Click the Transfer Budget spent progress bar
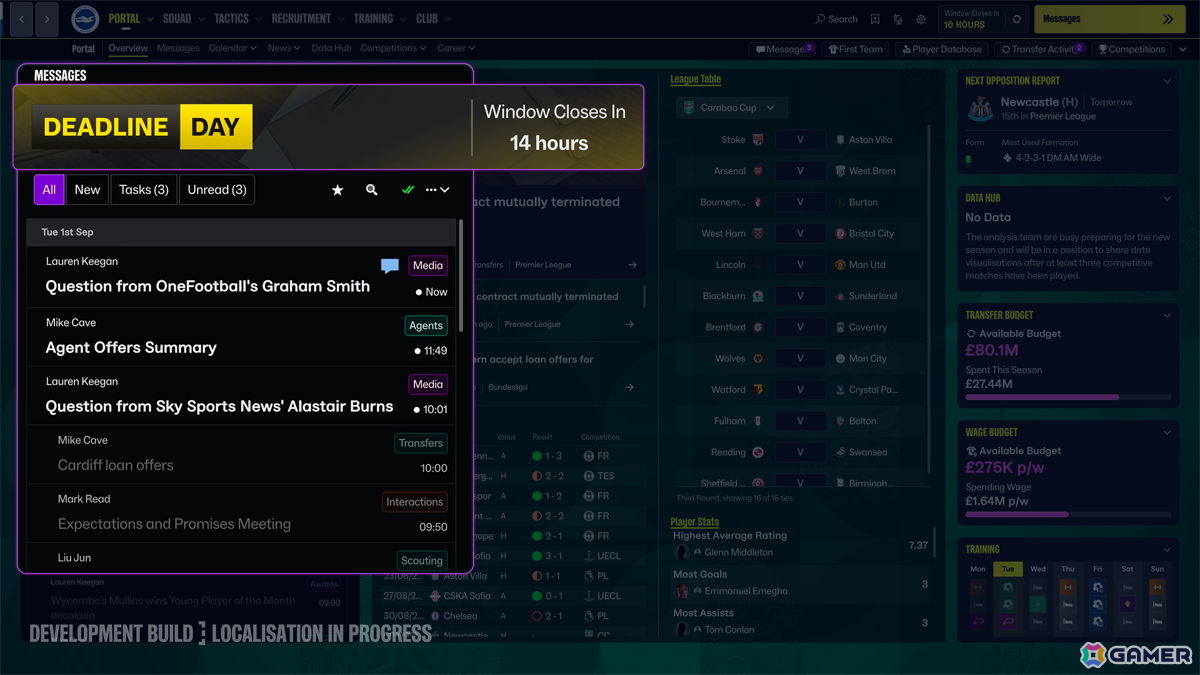1200x675 pixels. [x=1067, y=397]
